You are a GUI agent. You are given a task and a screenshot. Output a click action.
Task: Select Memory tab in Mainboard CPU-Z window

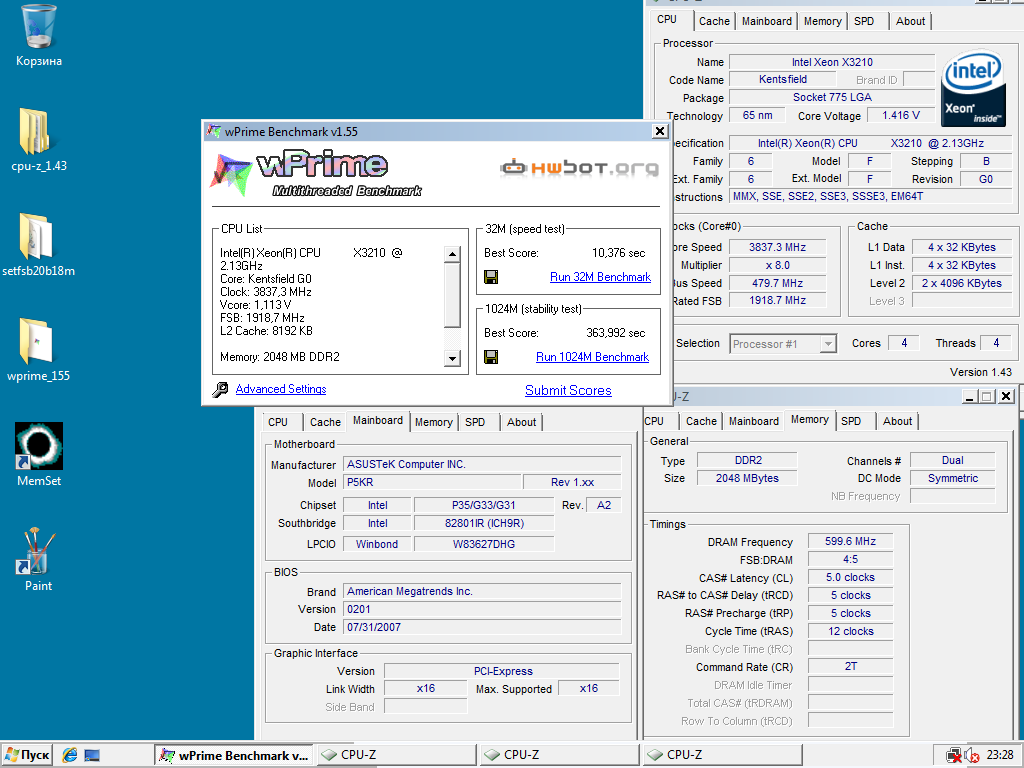tap(434, 422)
